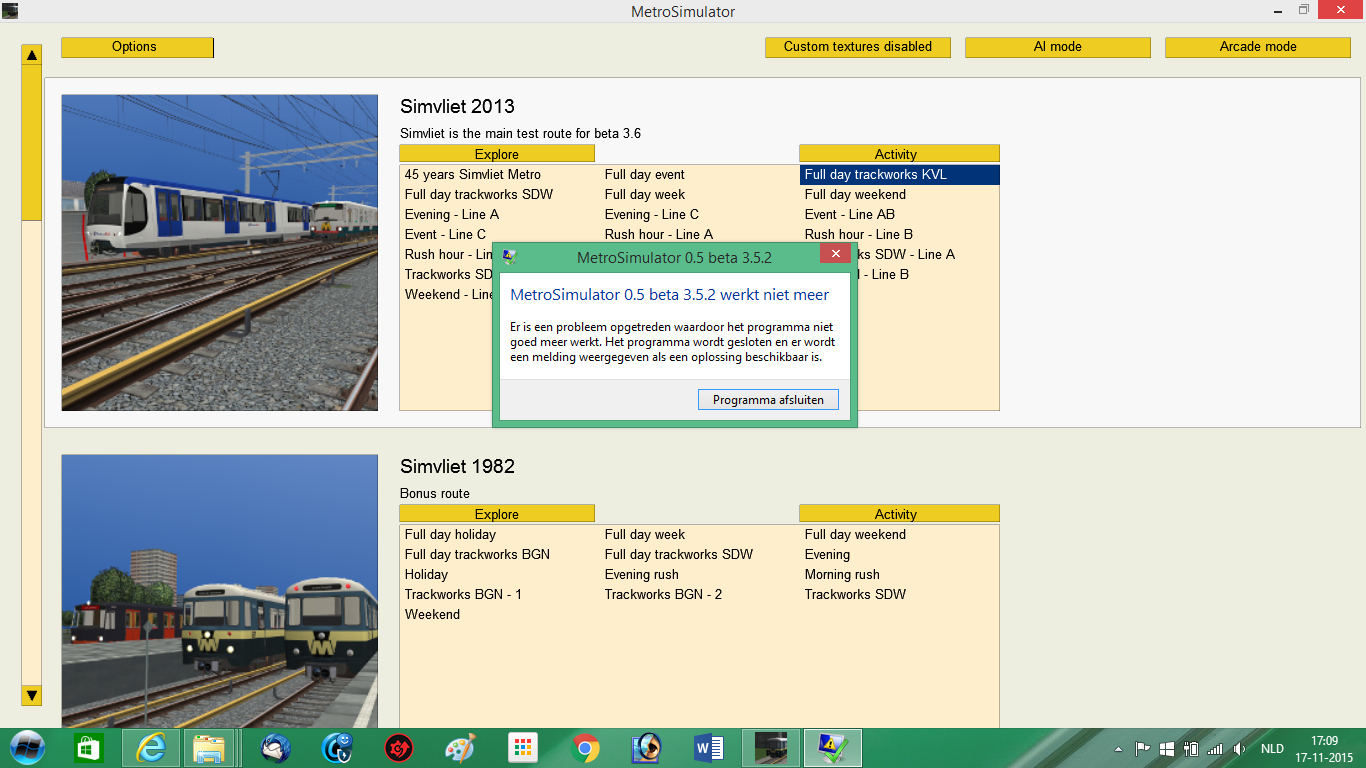Open File Explorer from the taskbar
Viewport: 1366px width, 768px height.
pyautogui.click(x=209, y=747)
